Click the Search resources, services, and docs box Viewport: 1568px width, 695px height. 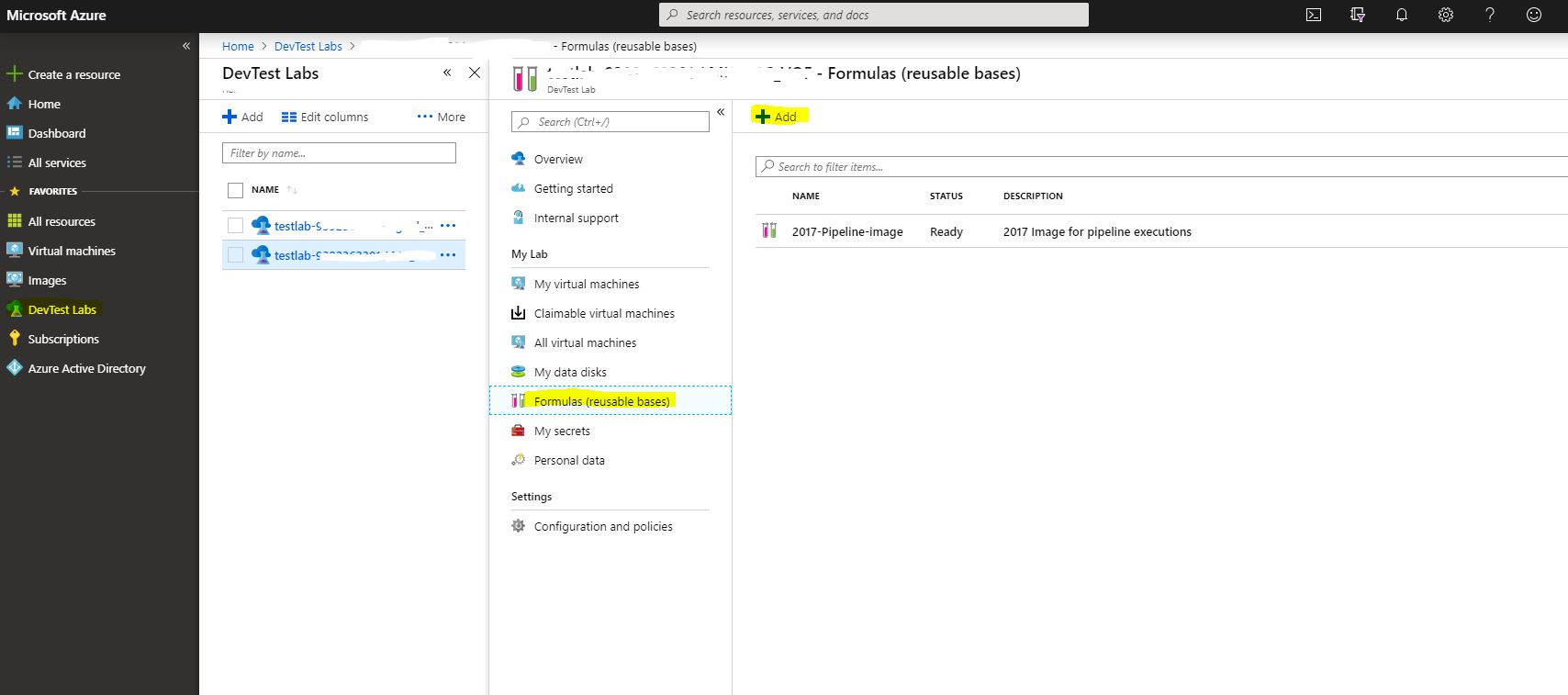tap(874, 15)
